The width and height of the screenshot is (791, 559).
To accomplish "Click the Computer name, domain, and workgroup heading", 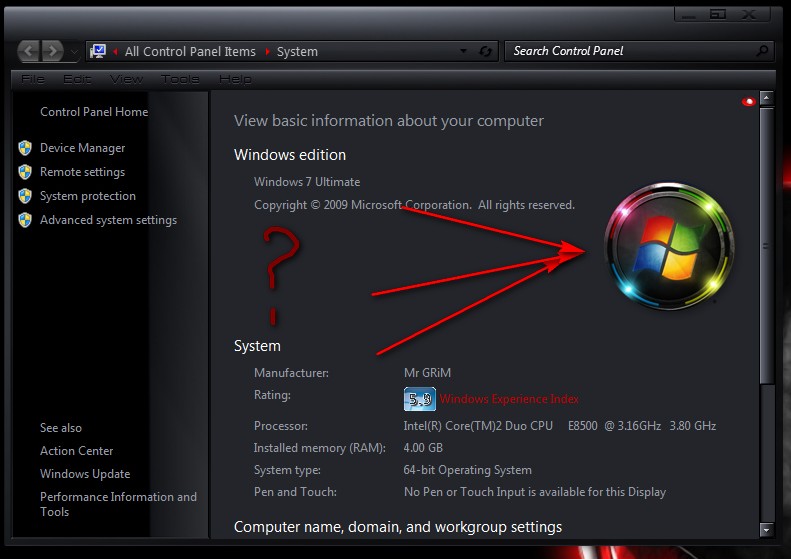I will click(398, 527).
